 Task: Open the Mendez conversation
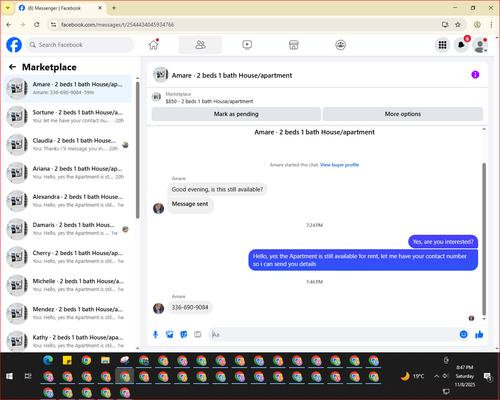pos(68,313)
